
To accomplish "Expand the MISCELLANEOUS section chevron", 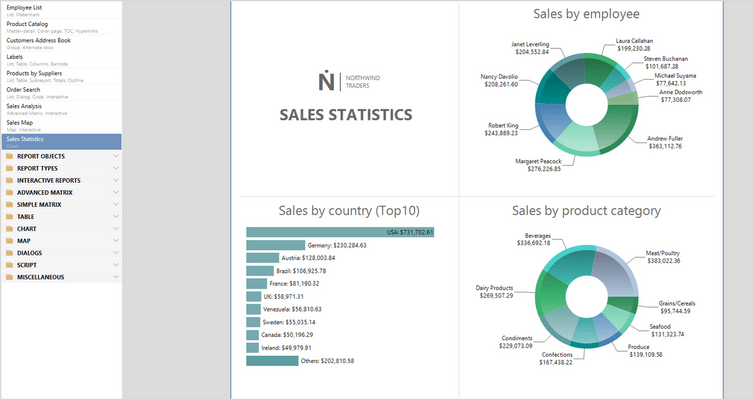I will point(116,276).
